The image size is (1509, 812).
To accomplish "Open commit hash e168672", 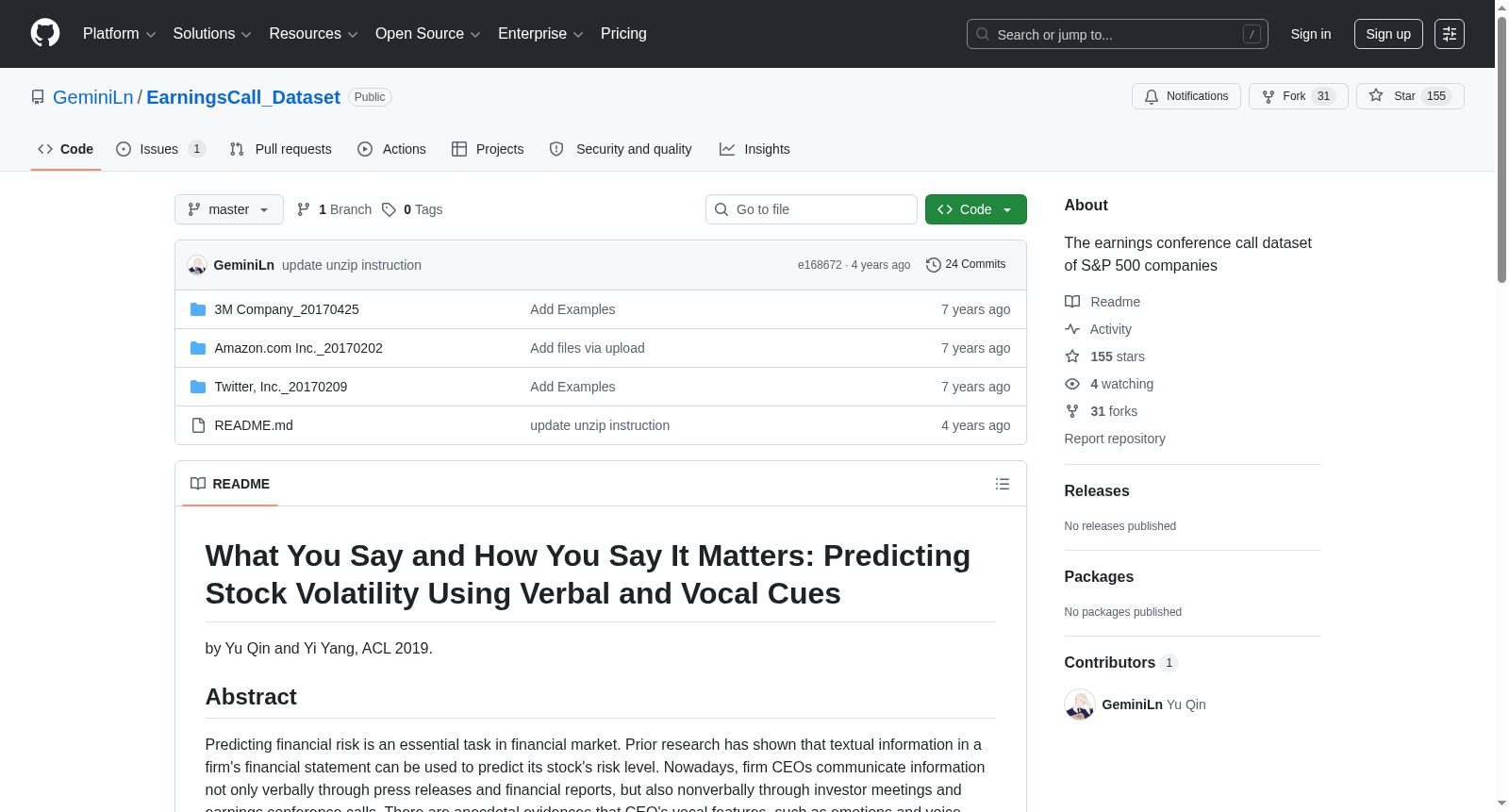I will (x=820, y=265).
